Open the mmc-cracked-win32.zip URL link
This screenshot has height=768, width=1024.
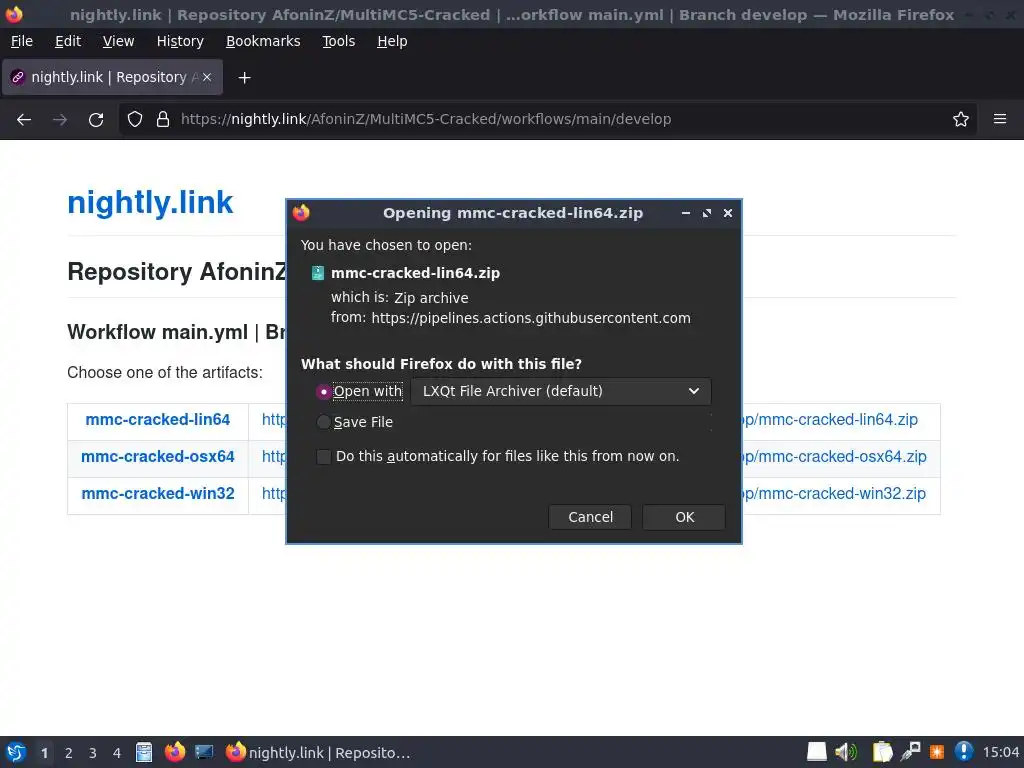(834, 494)
